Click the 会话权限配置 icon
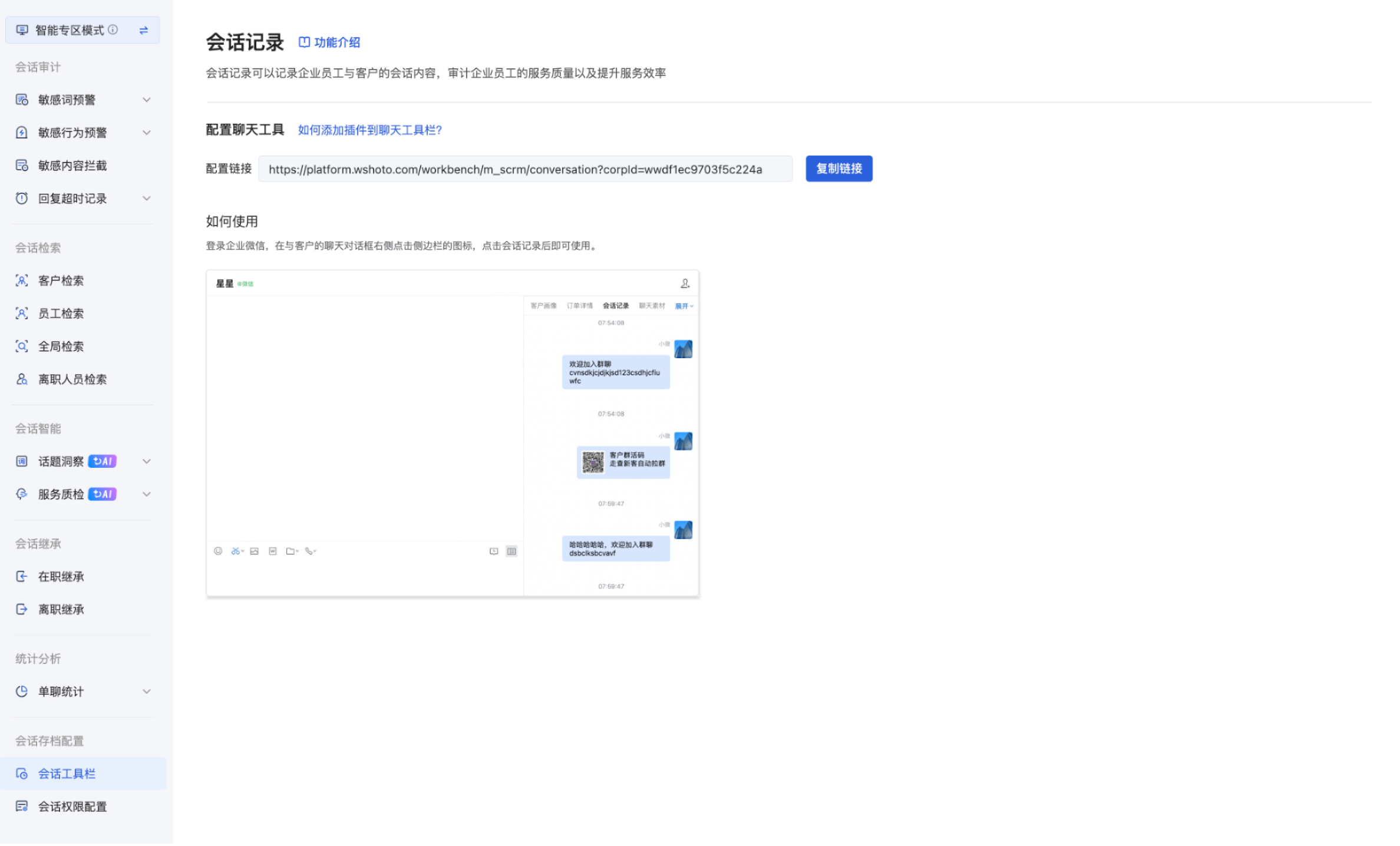This screenshot has height=846, width=1400. coord(22,807)
